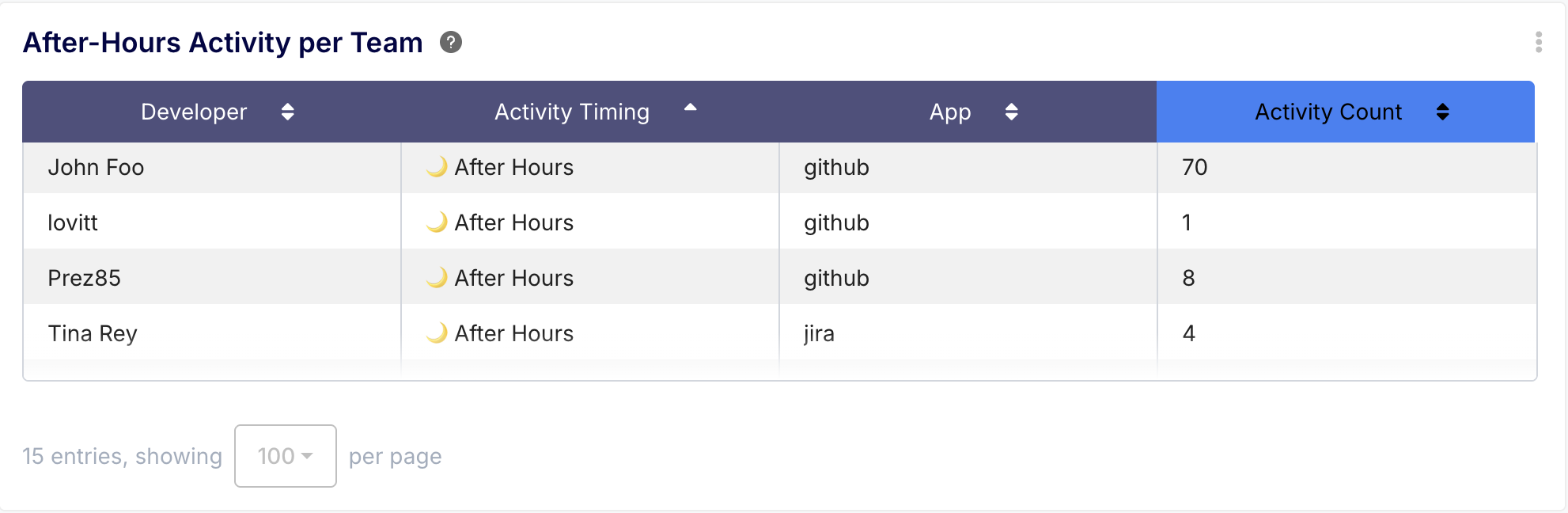
Task: Open the help tooltip next to the title
Action: point(450,44)
